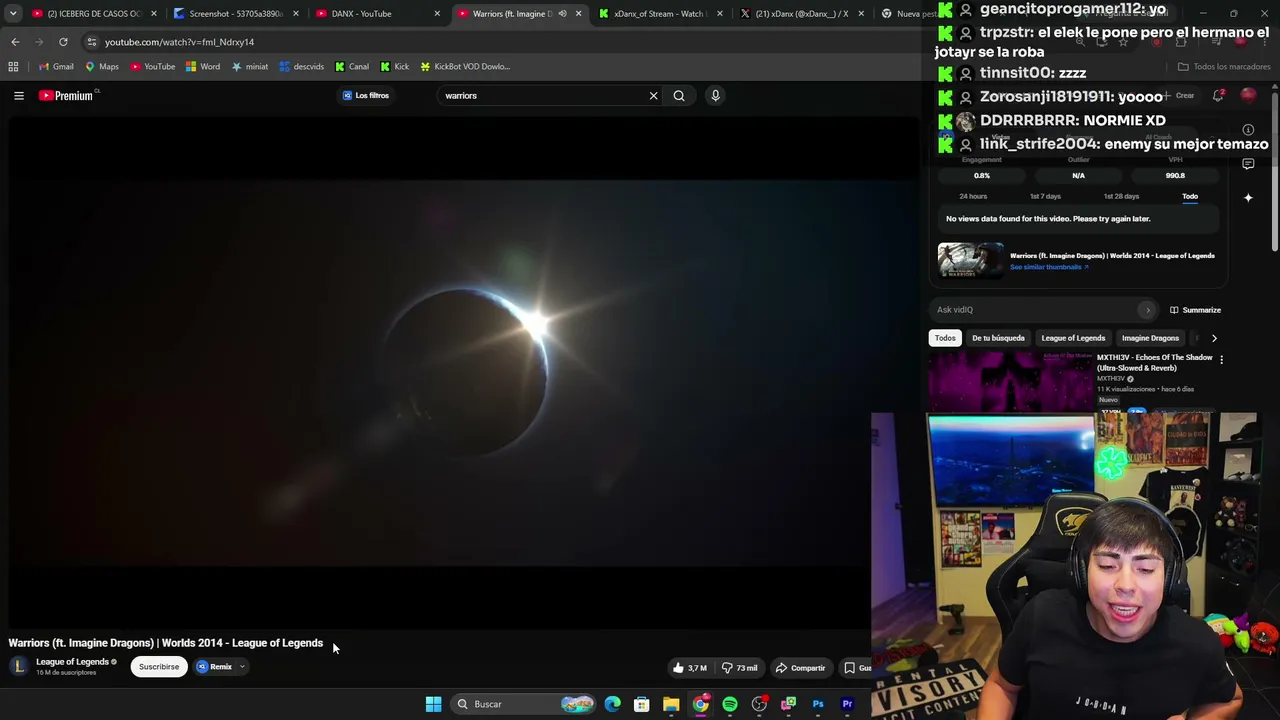Image resolution: width=1280 pixels, height=720 pixels.
Task: Open the Windows Start menu
Action: coord(433,704)
